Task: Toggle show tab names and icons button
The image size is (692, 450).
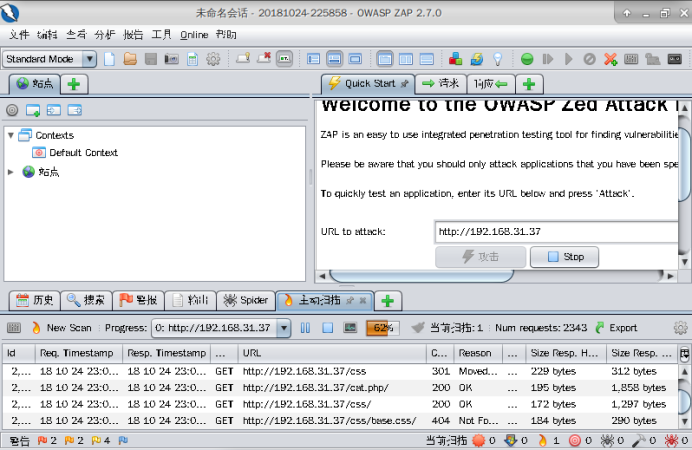Action: tap(285, 59)
